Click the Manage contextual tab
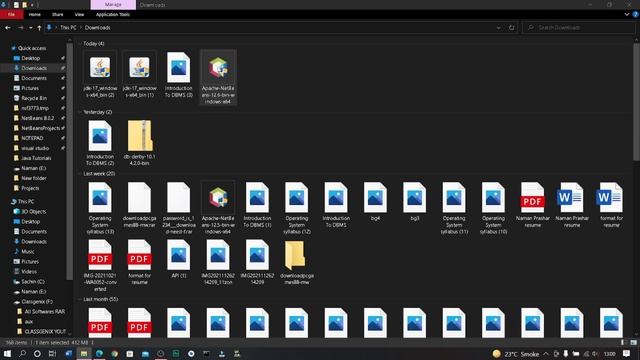The image size is (640, 360). pos(113,5)
